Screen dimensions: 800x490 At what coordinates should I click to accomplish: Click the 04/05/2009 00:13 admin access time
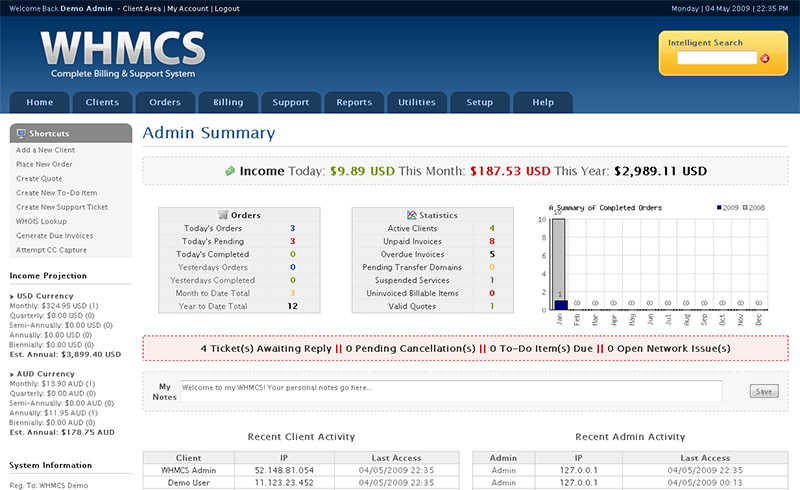705,482
